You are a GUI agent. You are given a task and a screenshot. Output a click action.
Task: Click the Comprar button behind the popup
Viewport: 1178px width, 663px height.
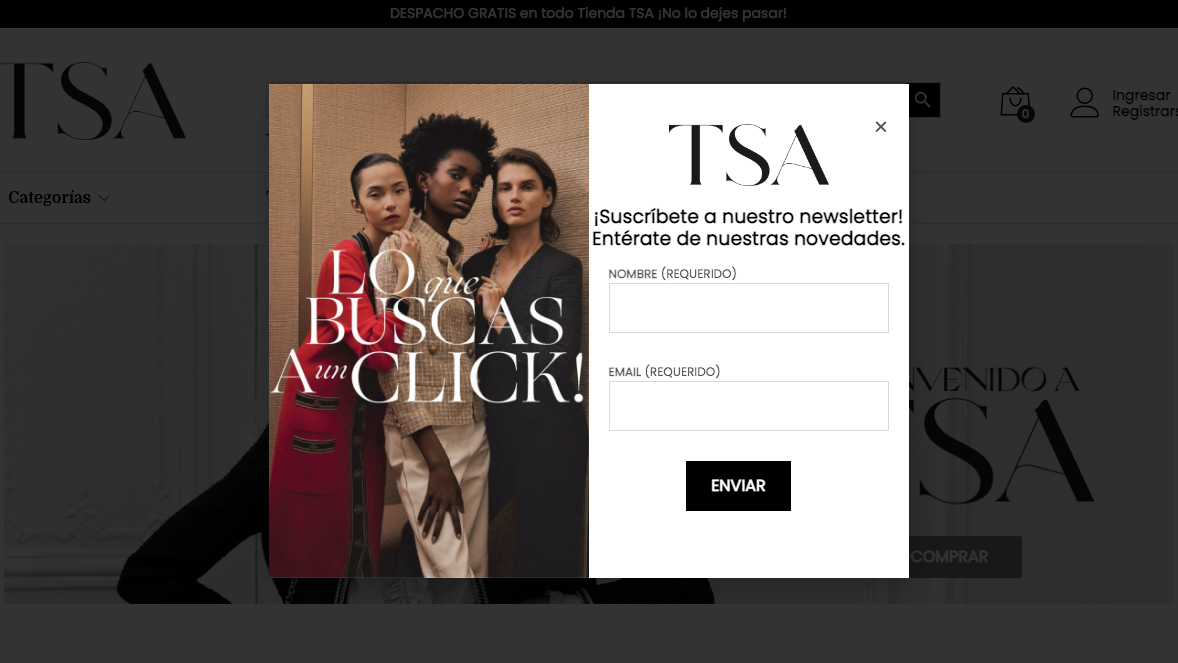pos(965,557)
